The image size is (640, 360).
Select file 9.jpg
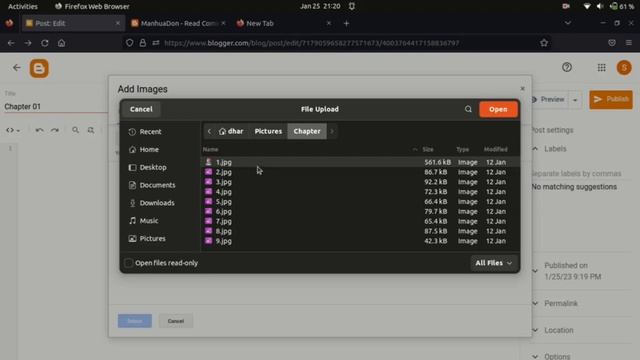pyautogui.click(x=360, y=241)
